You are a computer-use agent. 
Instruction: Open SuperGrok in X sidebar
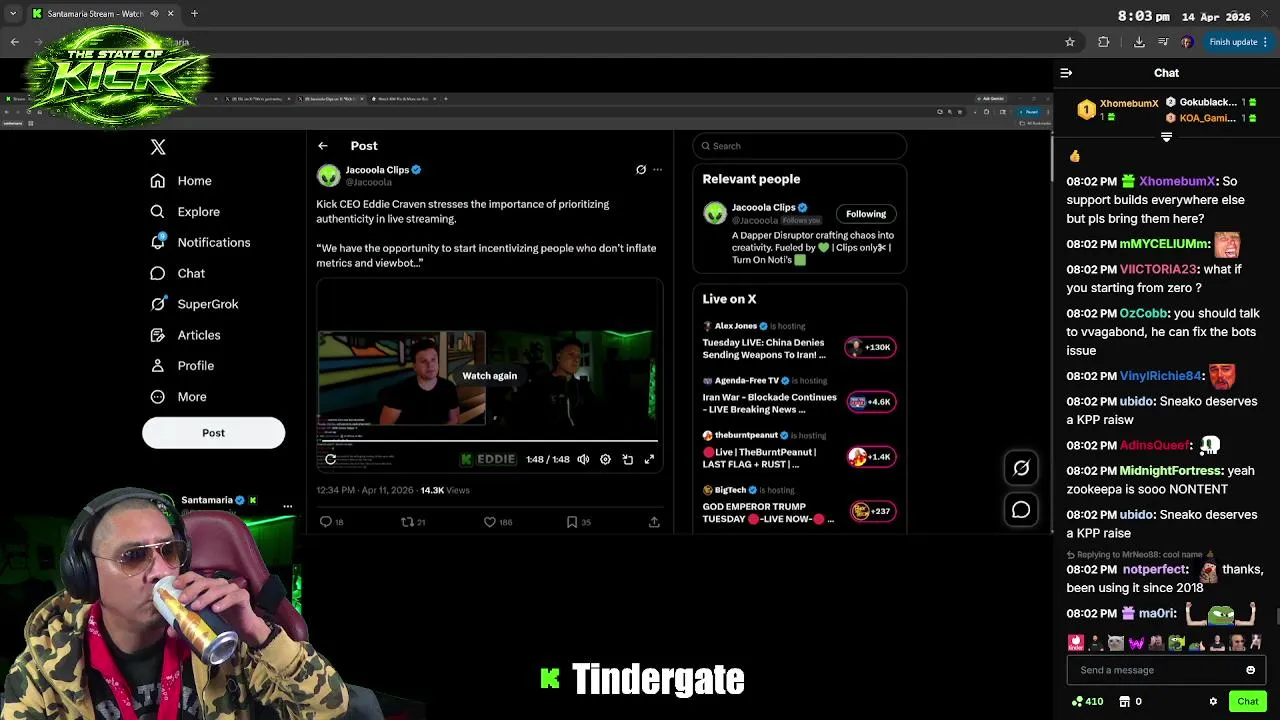[x=194, y=304]
